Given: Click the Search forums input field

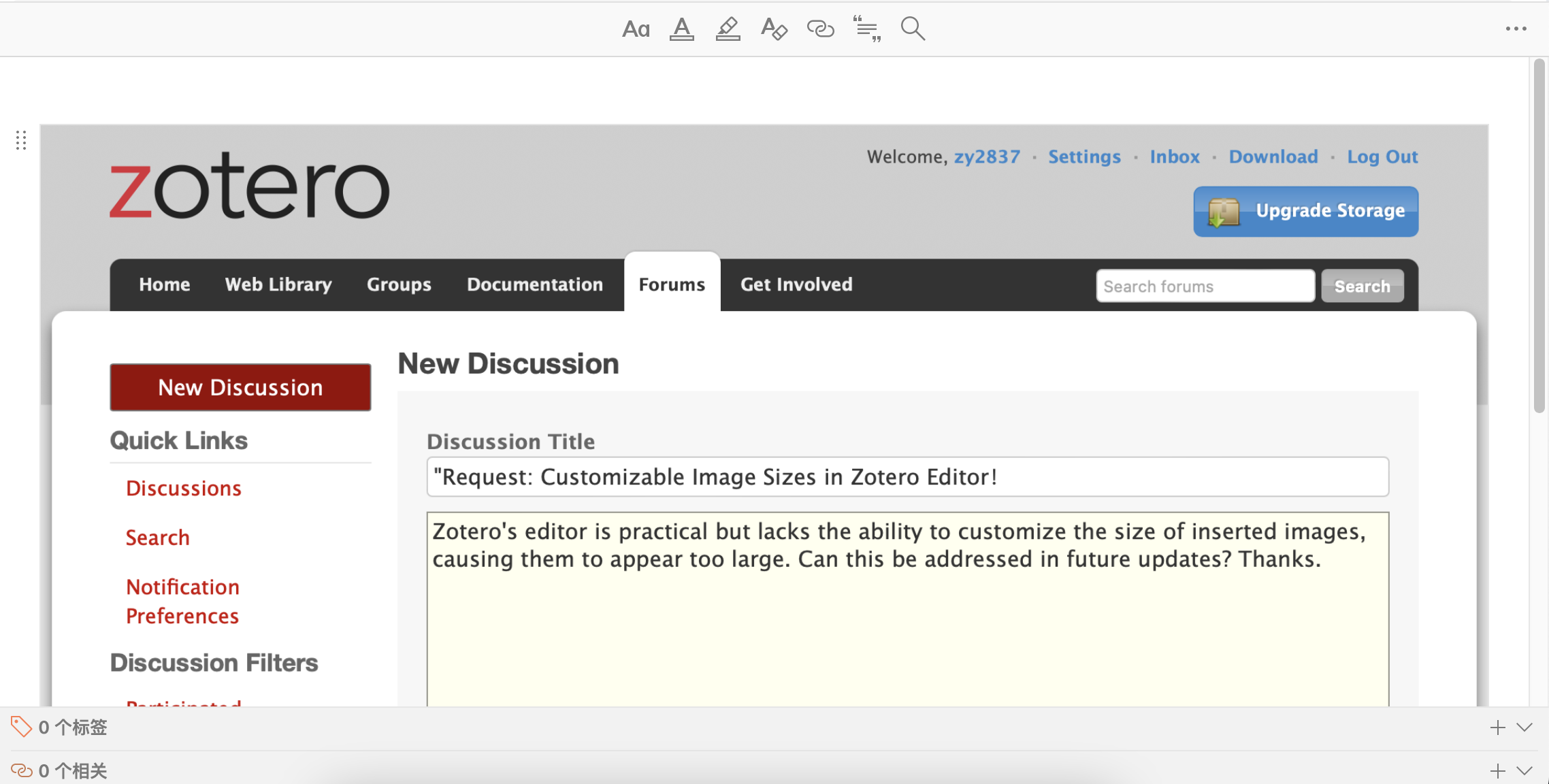Looking at the screenshot, I should pyautogui.click(x=1205, y=287).
